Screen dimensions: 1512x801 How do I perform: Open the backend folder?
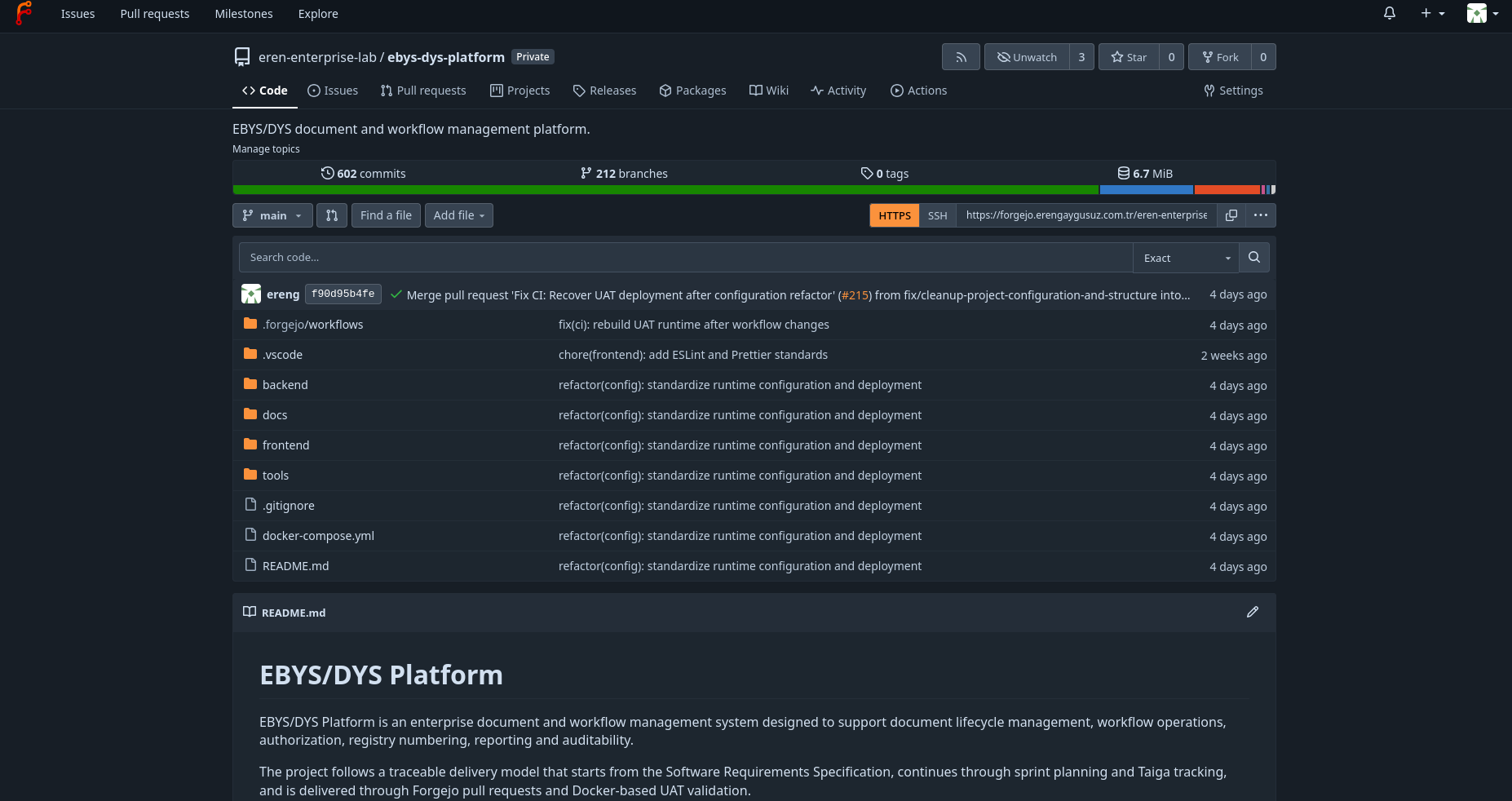[x=285, y=385]
